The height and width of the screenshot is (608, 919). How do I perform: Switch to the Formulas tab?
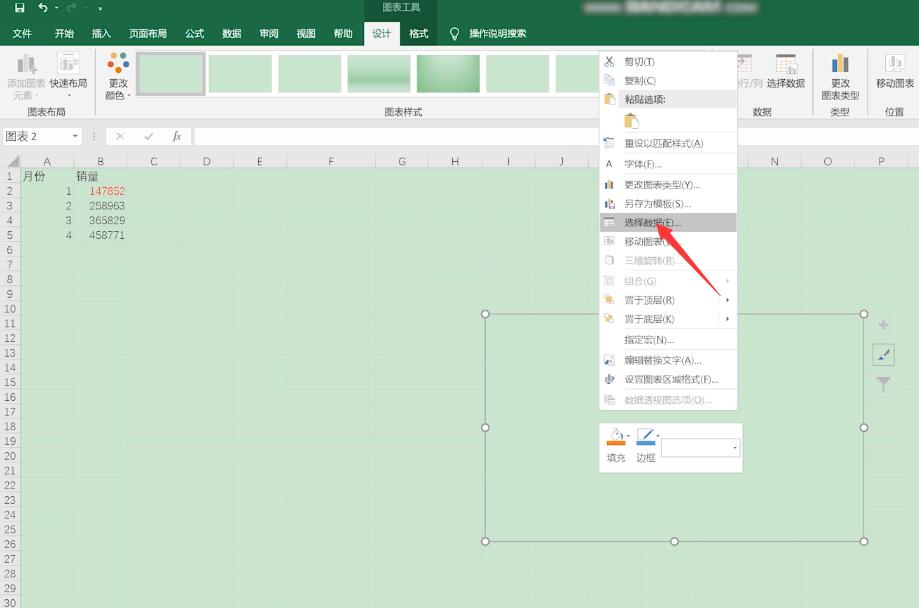pyautogui.click(x=195, y=33)
